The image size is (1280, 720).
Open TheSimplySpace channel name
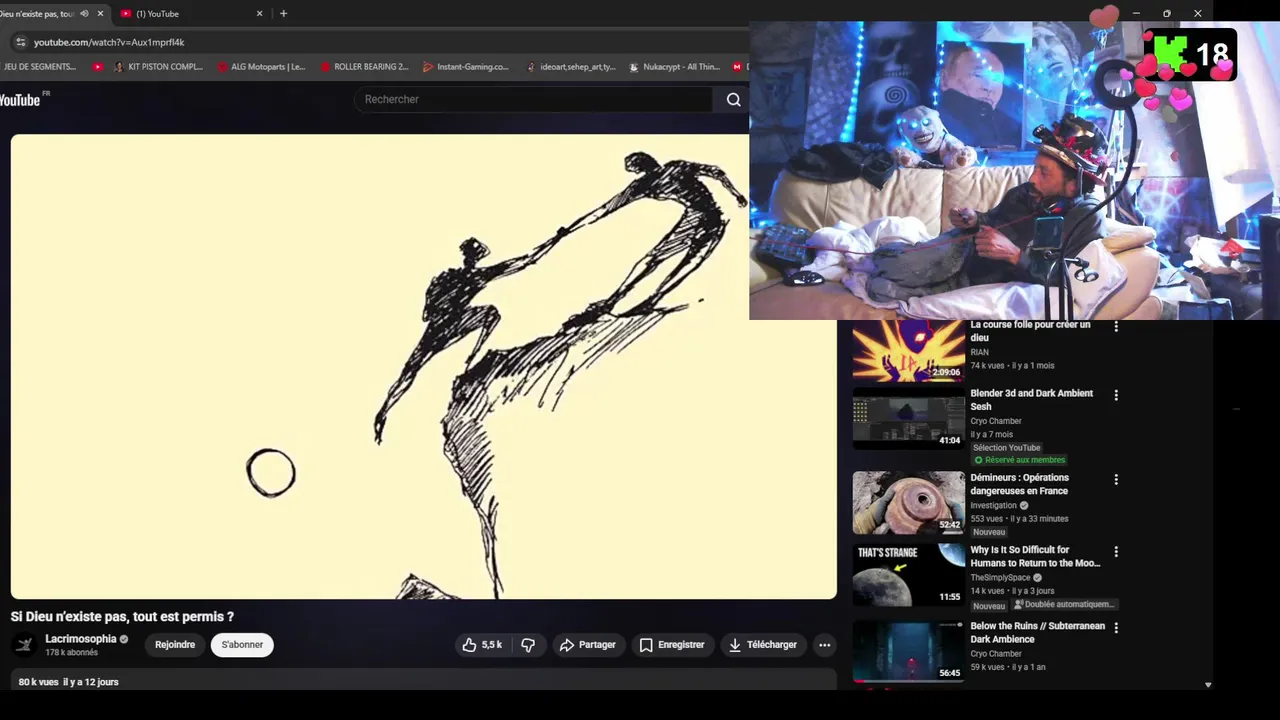pos(1000,578)
